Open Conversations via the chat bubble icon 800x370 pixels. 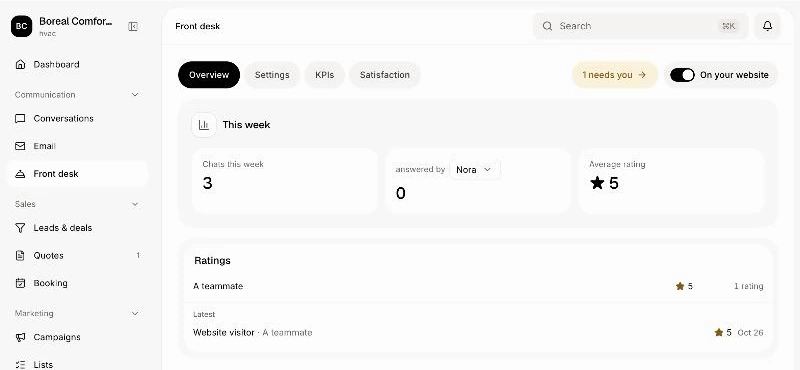pos(20,118)
